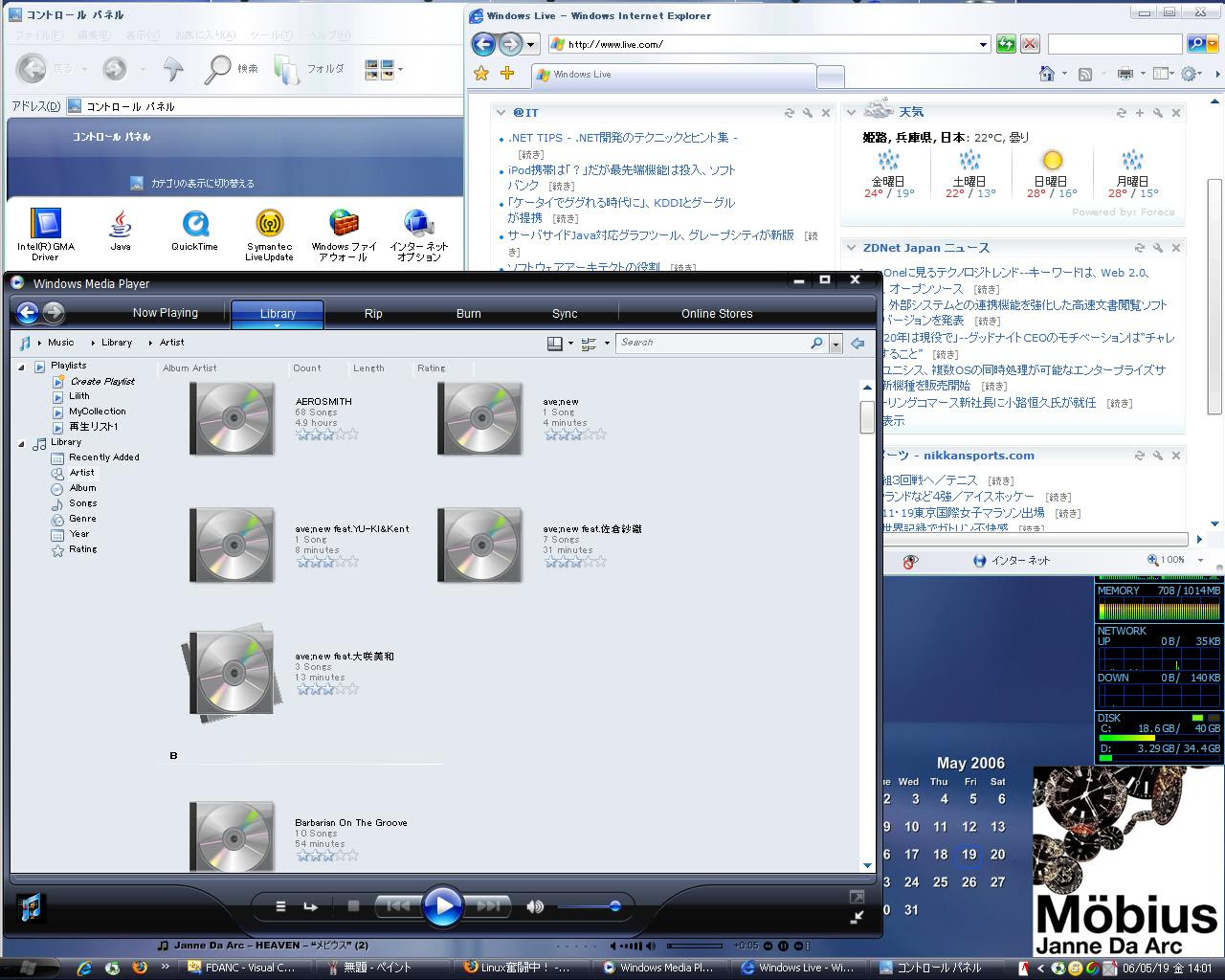Image resolution: width=1225 pixels, height=980 pixels.
Task: Collapse the Playlists tree node
Action: pyautogui.click(x=22, y=367)
